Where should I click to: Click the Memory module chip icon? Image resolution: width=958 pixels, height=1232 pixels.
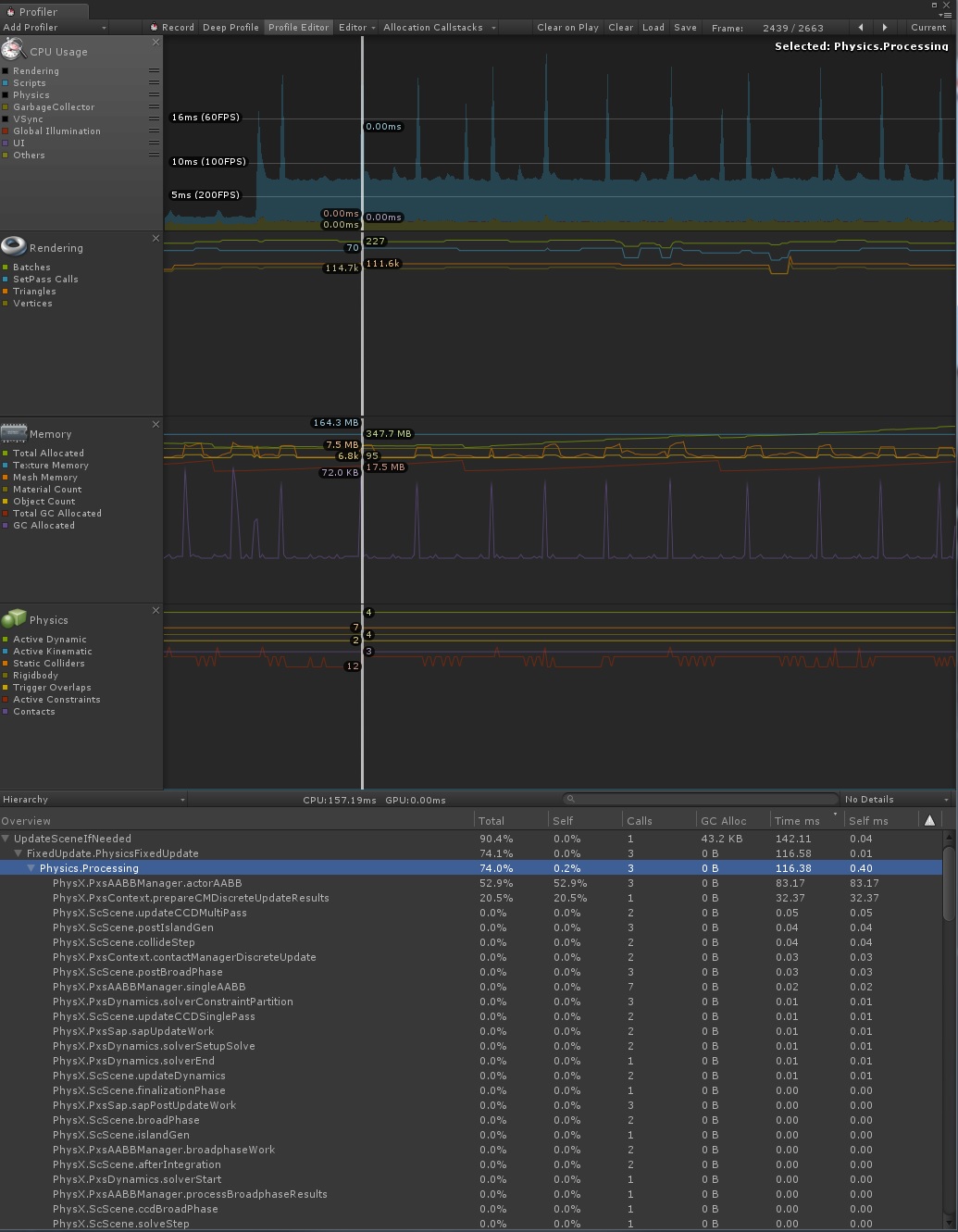(x=13, y=431)
